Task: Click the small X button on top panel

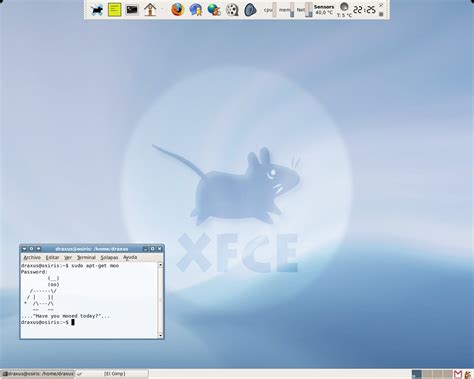Action: coord(381,5)
